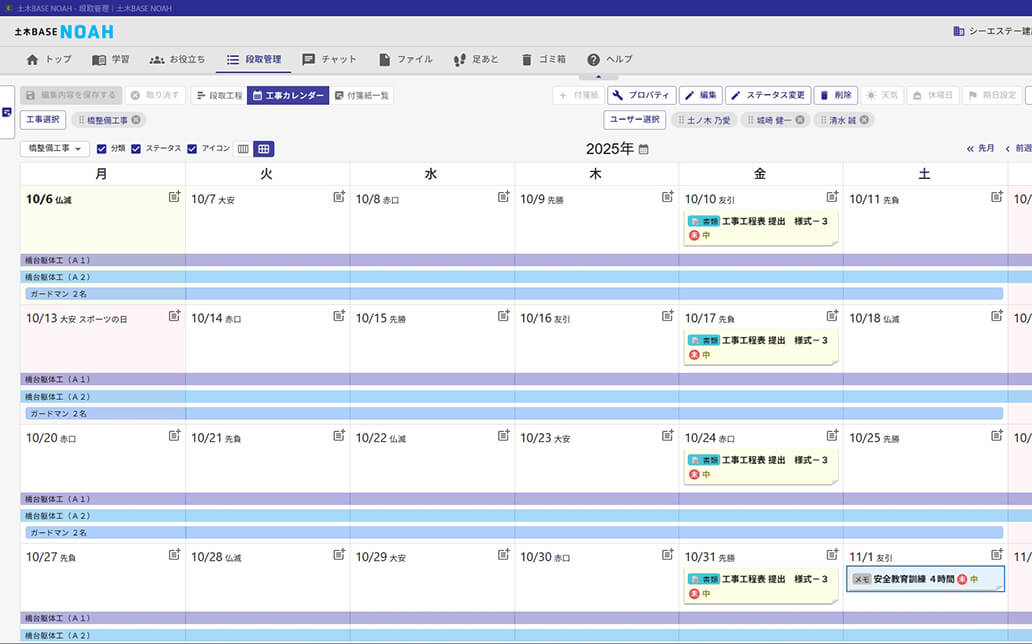
Task: Go to the ファイル tab
Action: point(405,60)
